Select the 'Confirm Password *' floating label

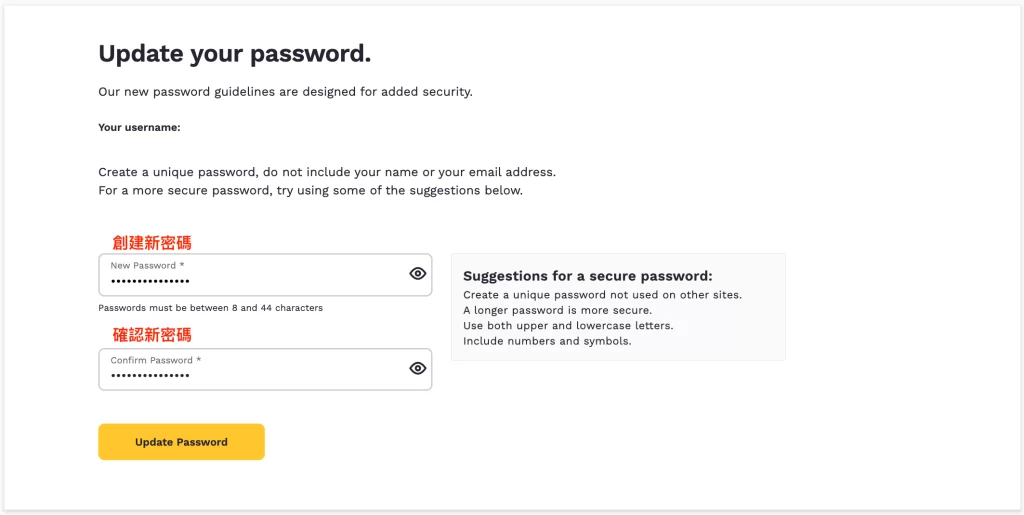coord(156,360)
